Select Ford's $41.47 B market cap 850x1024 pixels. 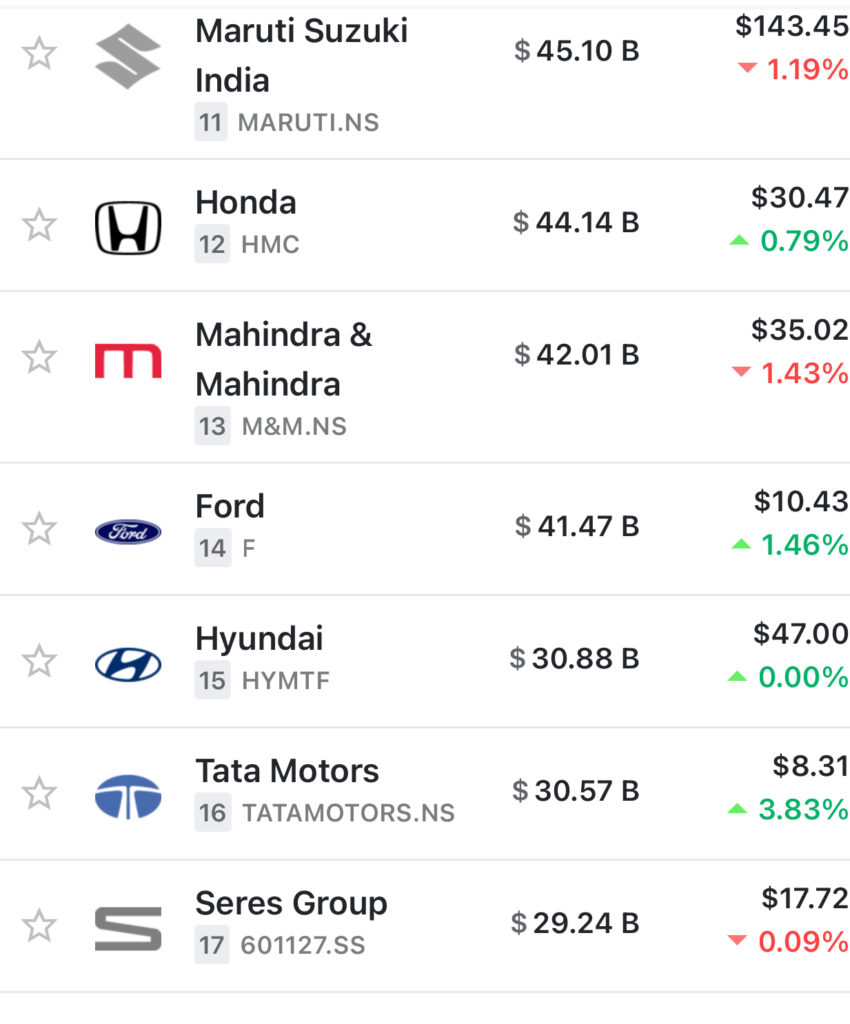(577, 526)
